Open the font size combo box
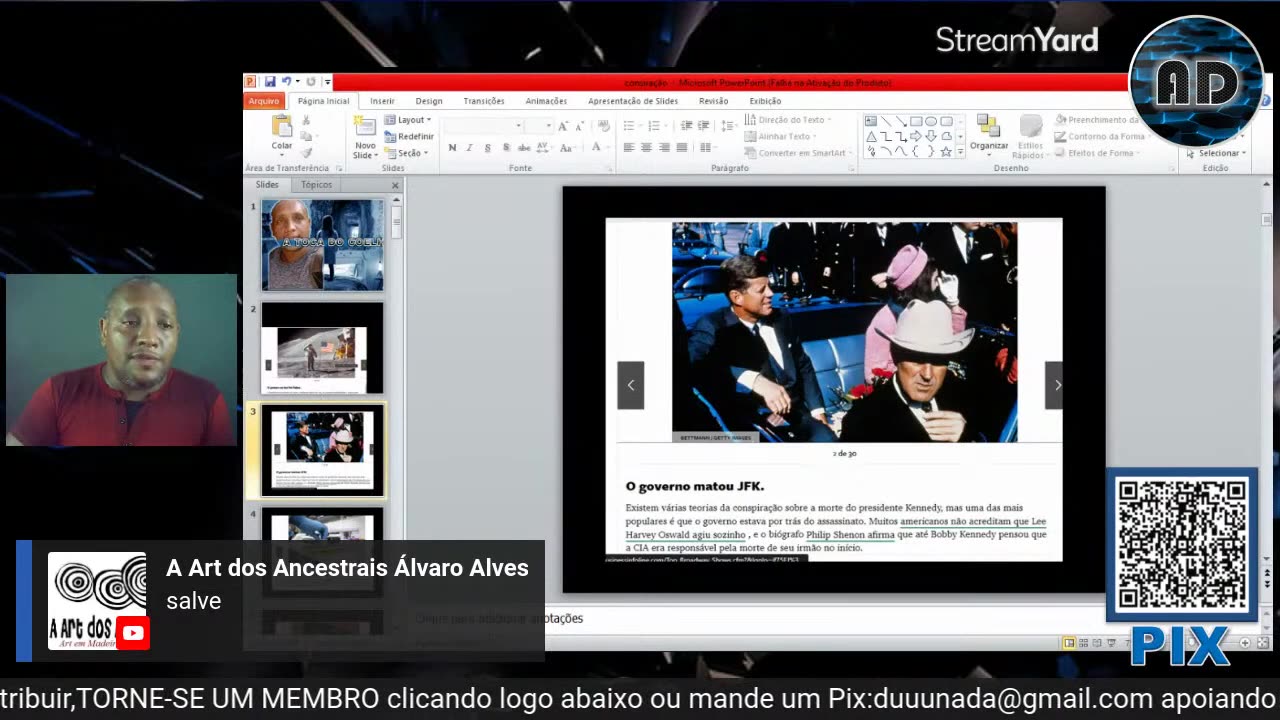 pyautogui.click(x=539, y=126)
